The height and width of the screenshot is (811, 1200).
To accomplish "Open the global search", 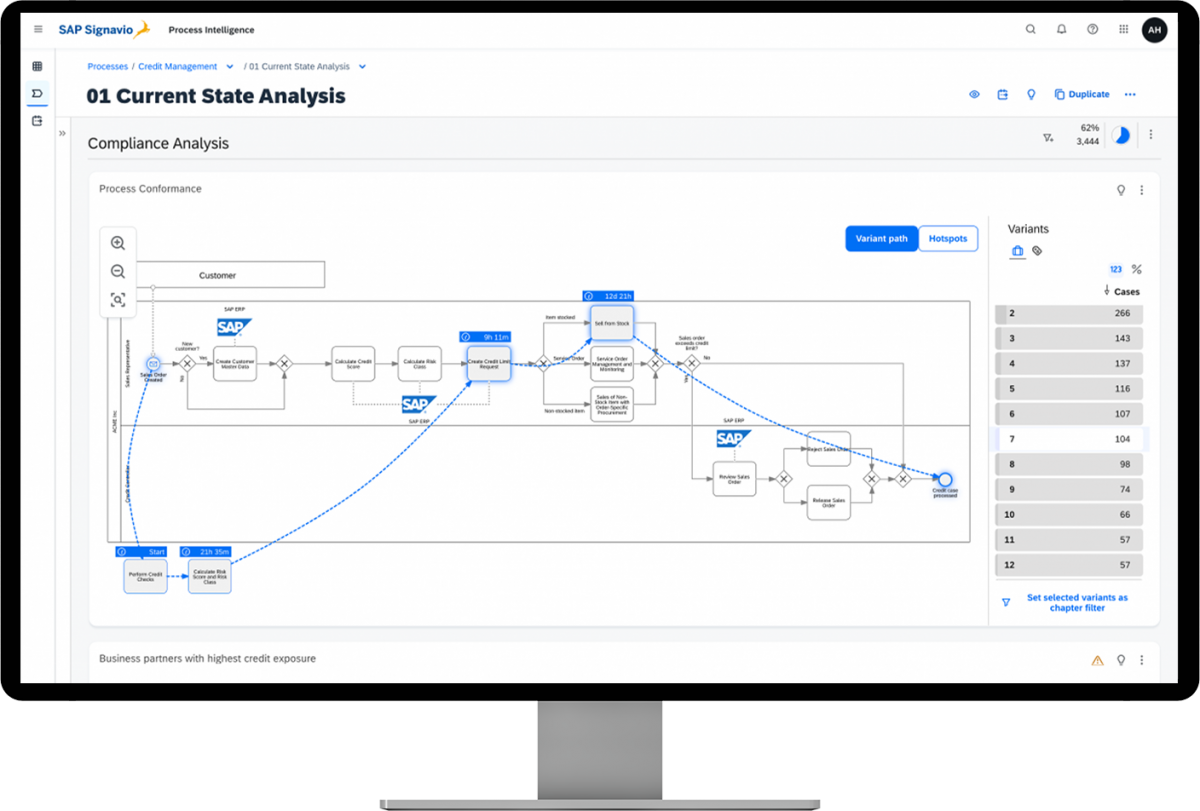I will click(1031, 29).
